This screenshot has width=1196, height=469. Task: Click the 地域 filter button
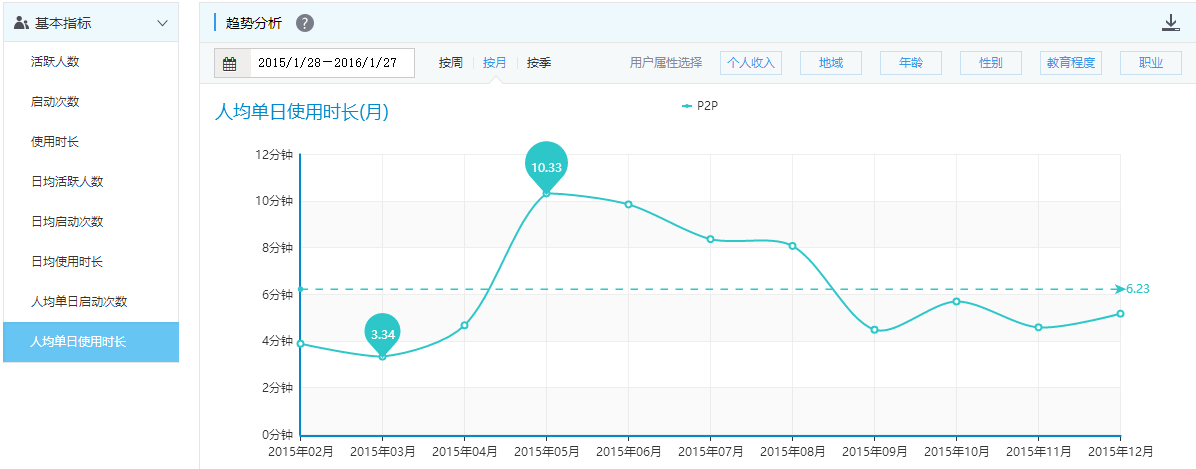pos(830,63)
